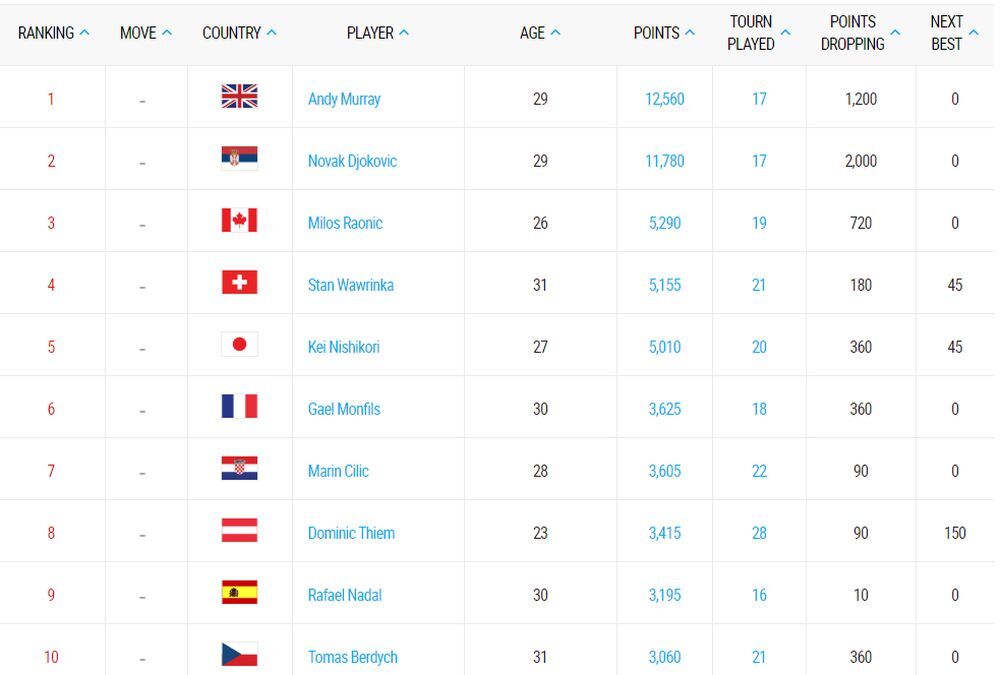1000x675 pixels.
Task: Open Rafael Nadal's points breakdown 3,195
Action: (x=665, y=595)
